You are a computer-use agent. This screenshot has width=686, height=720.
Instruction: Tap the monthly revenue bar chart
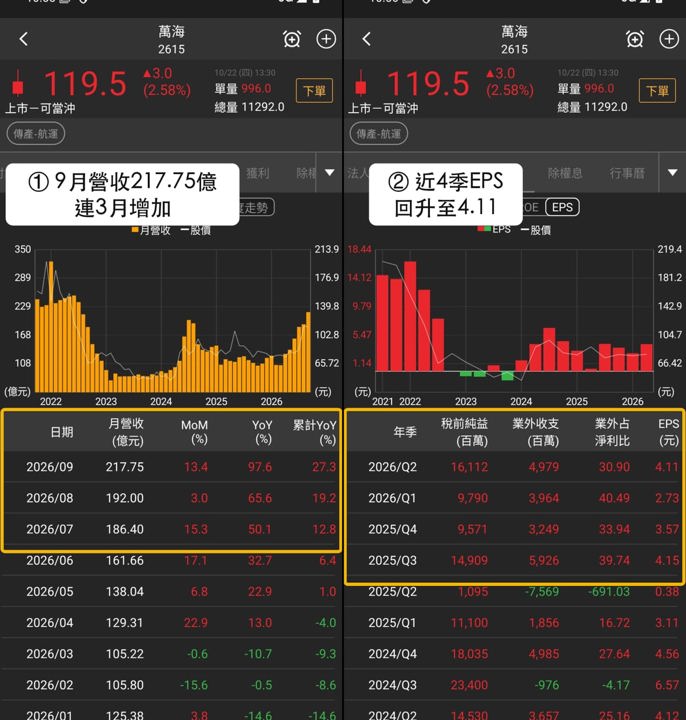coord(173,321)
